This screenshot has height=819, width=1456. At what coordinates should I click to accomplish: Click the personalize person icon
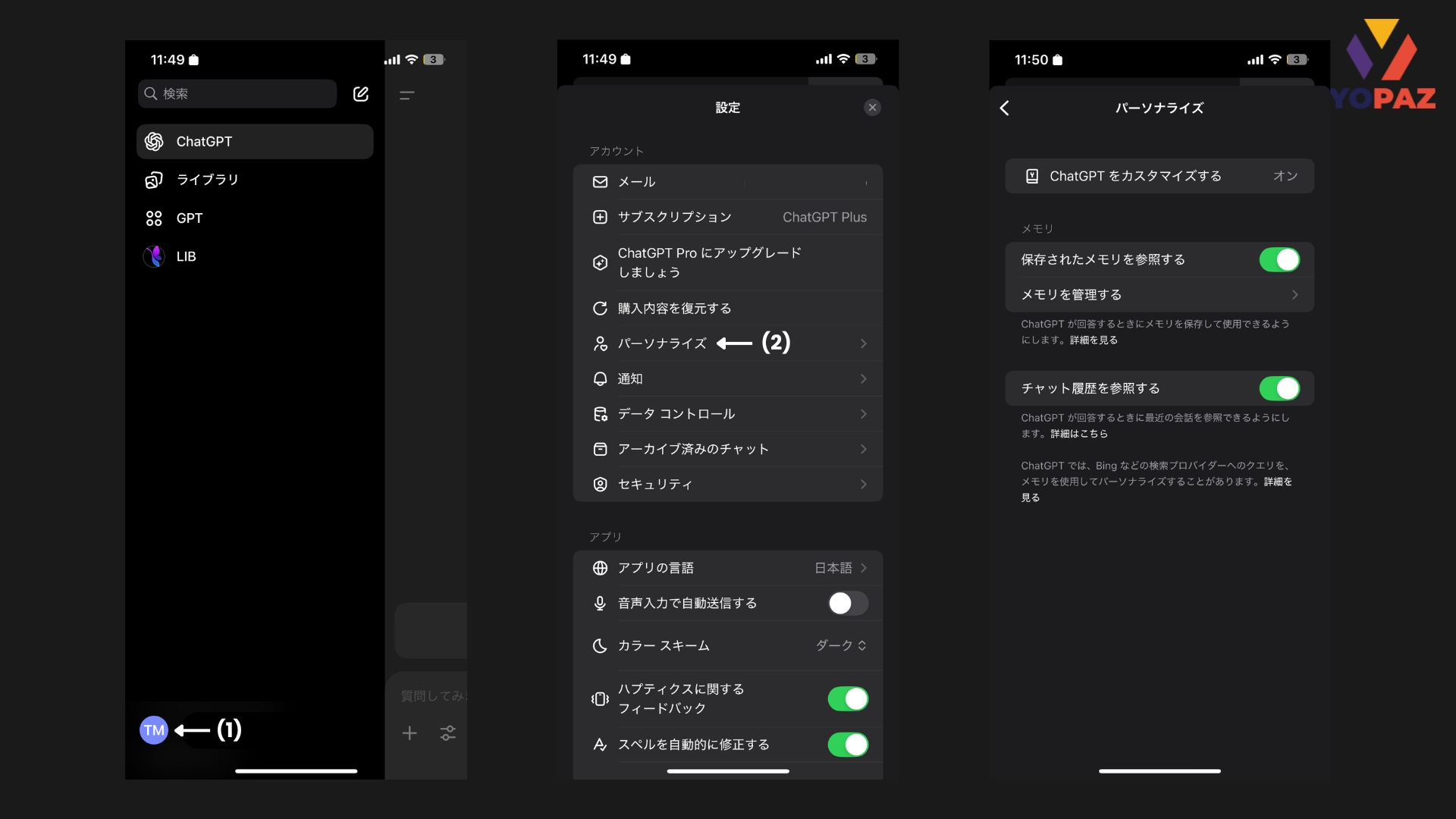600,344
